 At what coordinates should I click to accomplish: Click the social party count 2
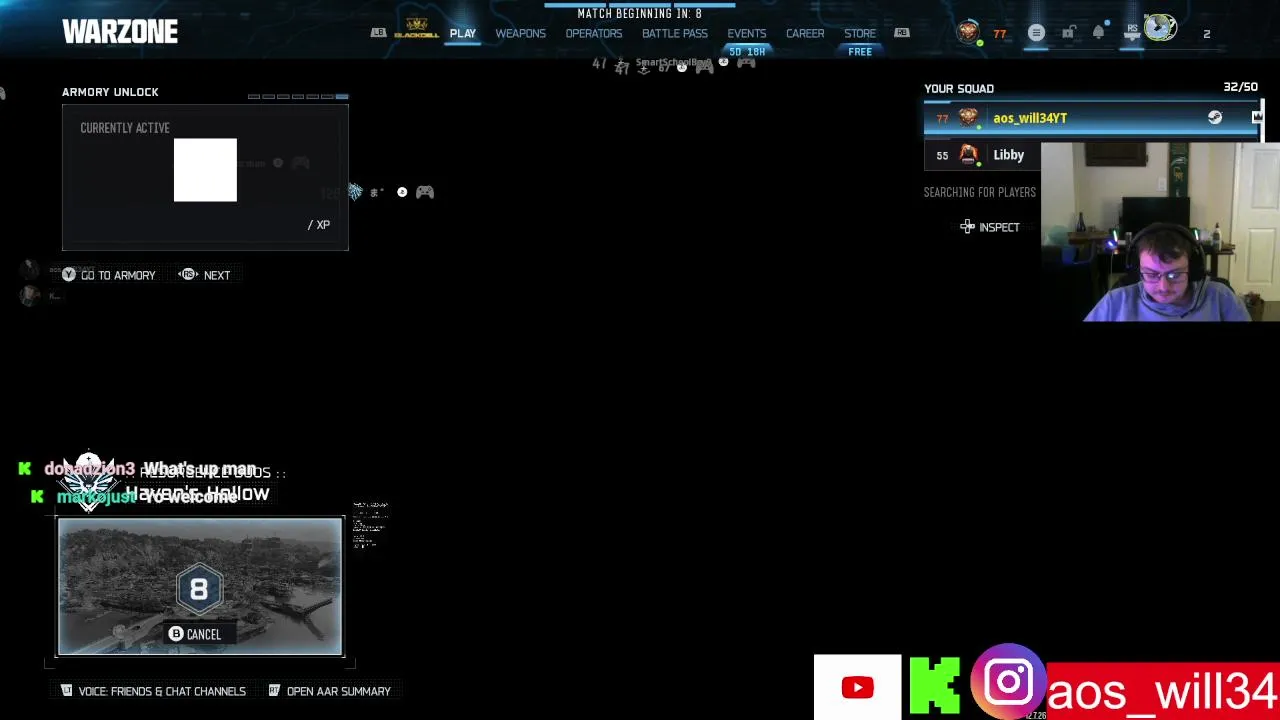coord(1207,34)
